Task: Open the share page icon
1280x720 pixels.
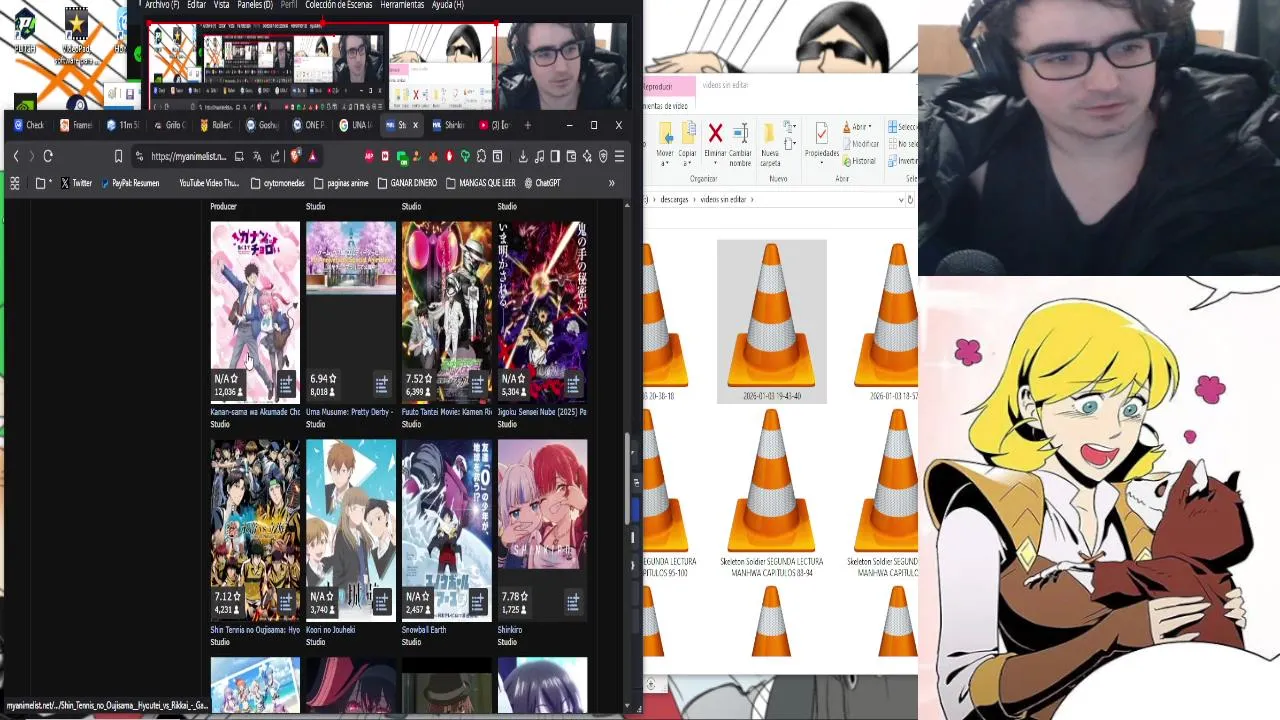Action: (275, 156)
